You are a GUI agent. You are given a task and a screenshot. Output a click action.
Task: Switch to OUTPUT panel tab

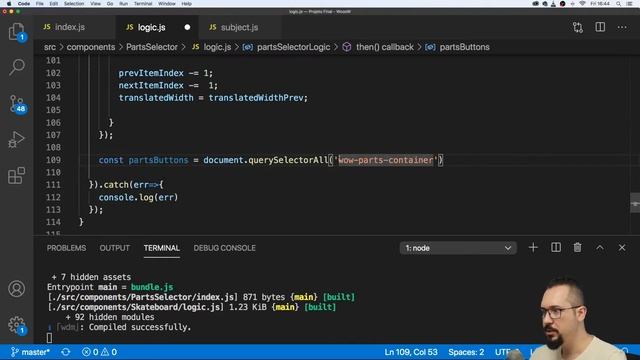[115, 248]
